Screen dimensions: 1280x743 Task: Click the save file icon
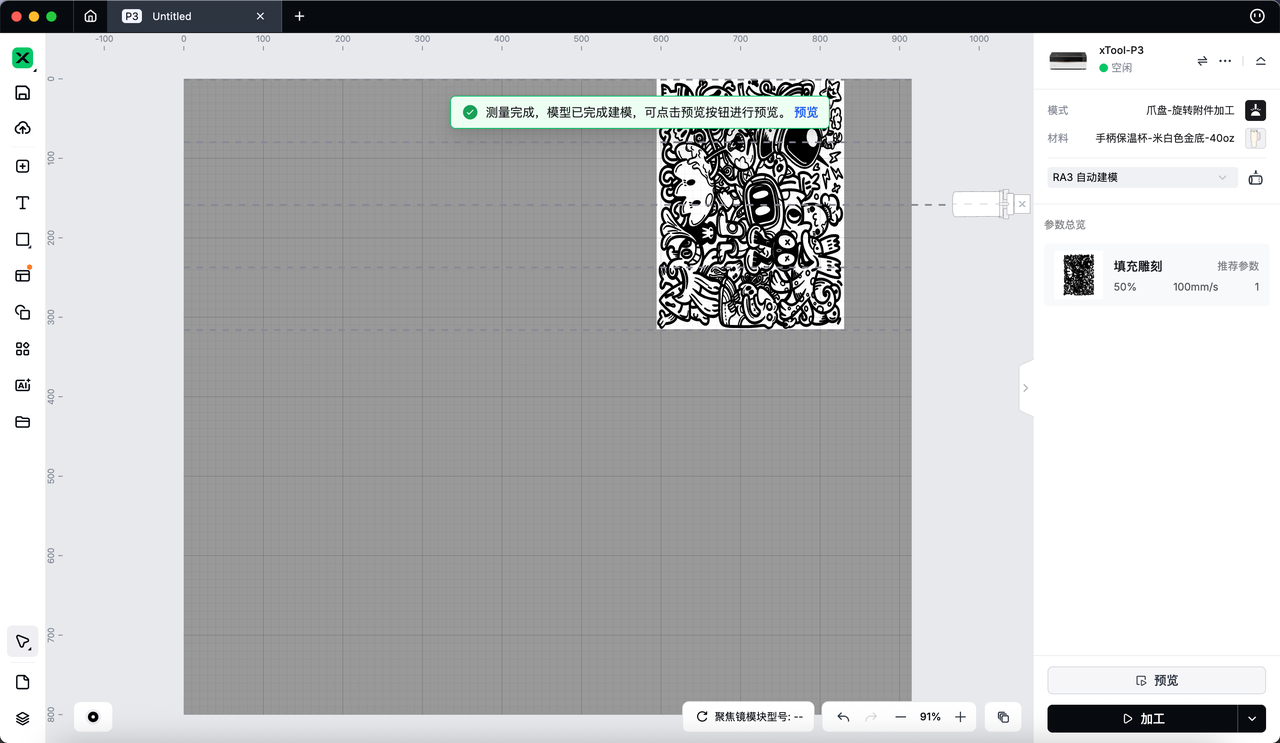click(22, 93)
